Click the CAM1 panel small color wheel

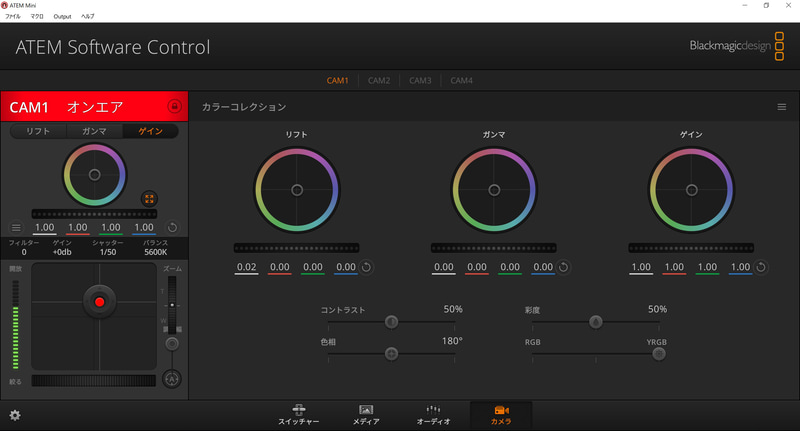pos(94,175)
